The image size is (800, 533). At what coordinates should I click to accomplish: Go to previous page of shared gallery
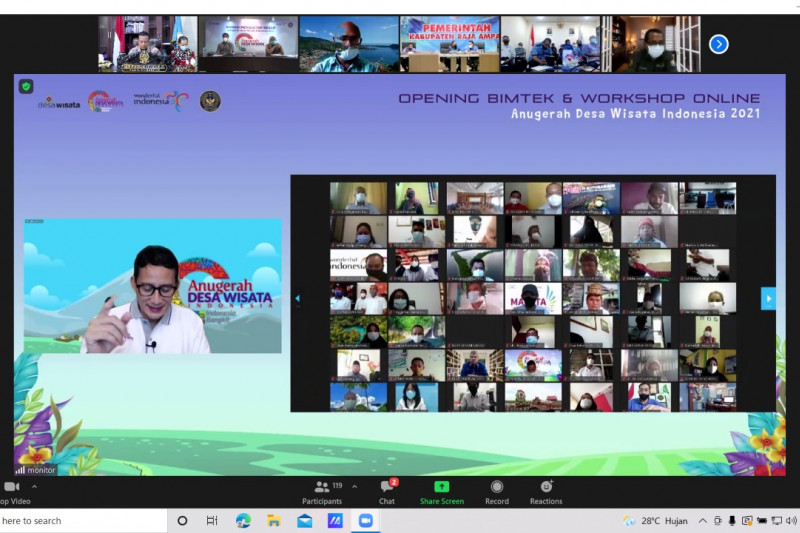point(298,298)
